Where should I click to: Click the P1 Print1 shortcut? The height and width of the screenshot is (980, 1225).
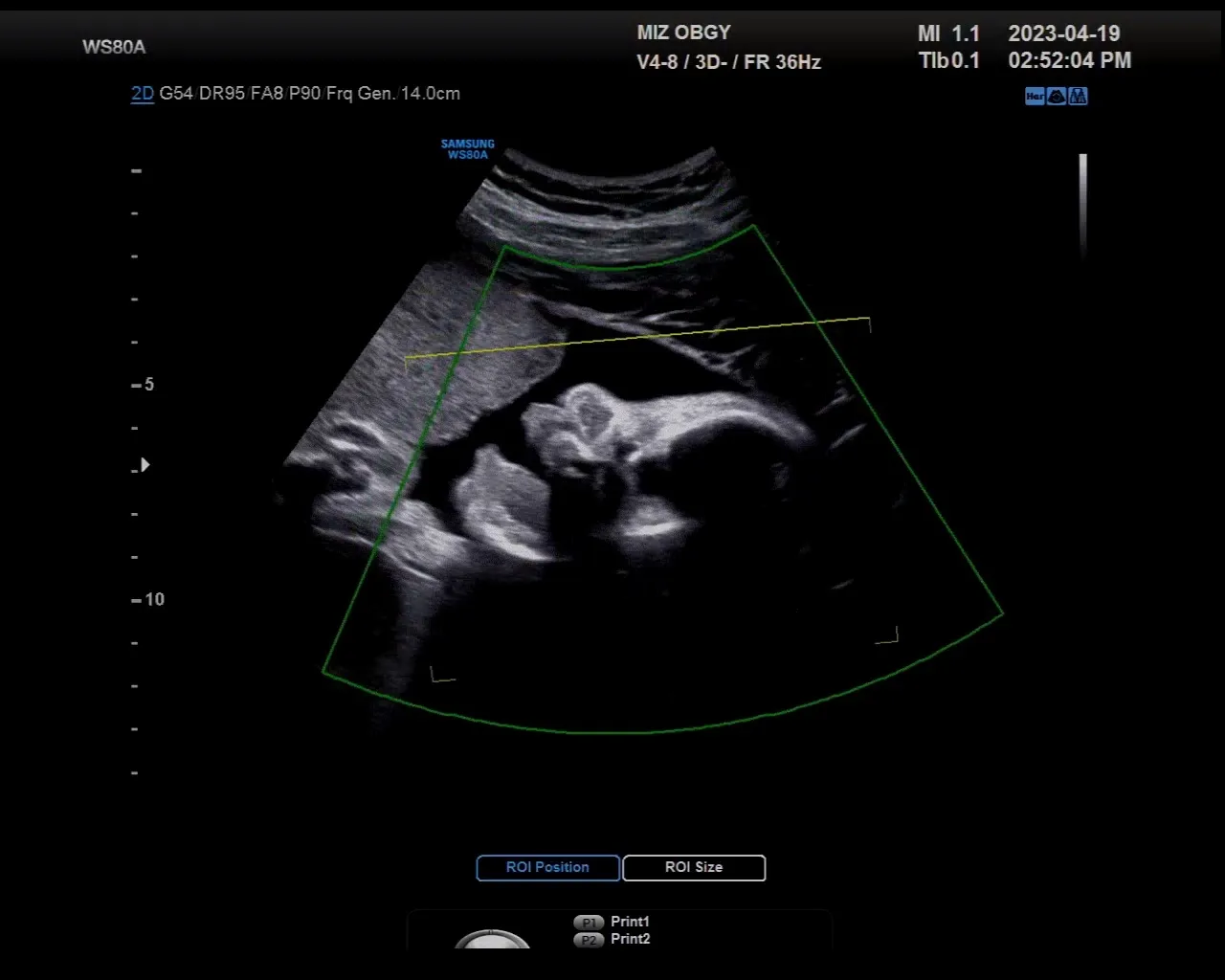[x=612, y=922]
